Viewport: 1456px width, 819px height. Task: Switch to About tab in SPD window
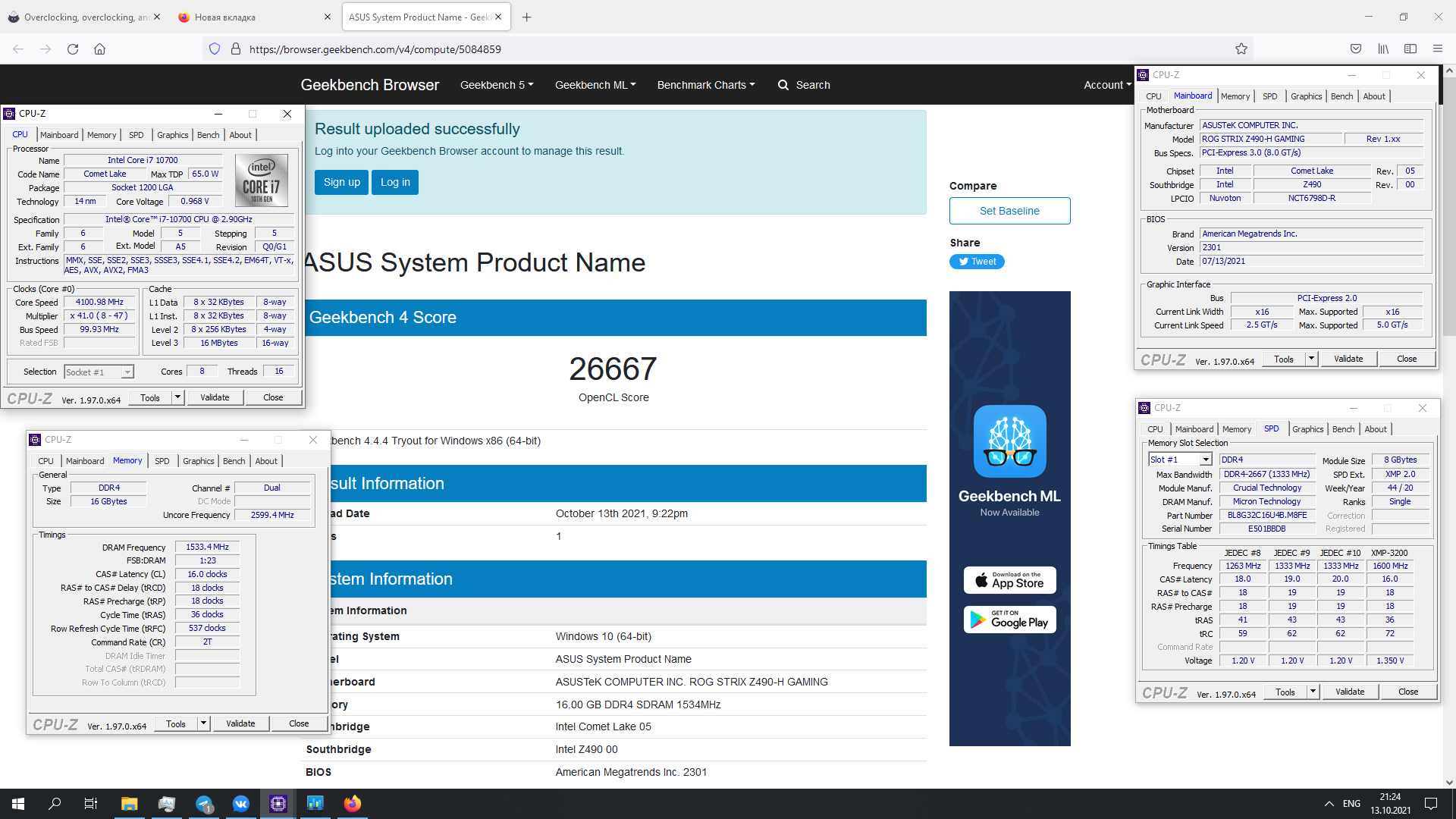(1376, 429)
